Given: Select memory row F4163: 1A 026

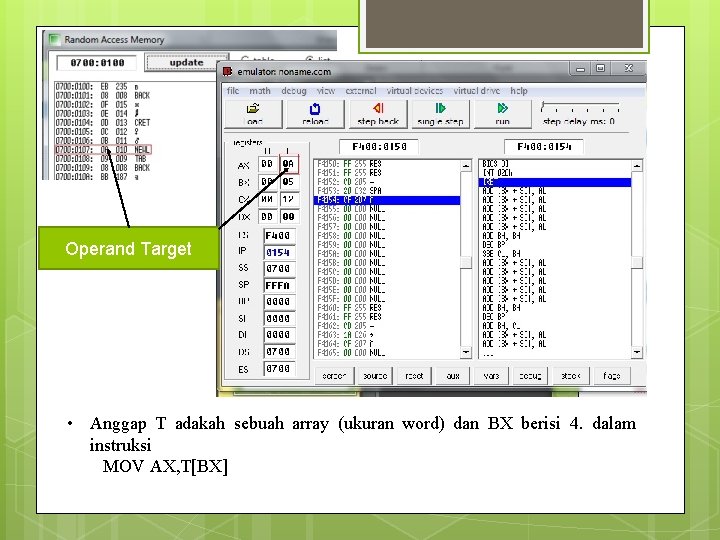Looking at the screenshot, I should point(387,335).
